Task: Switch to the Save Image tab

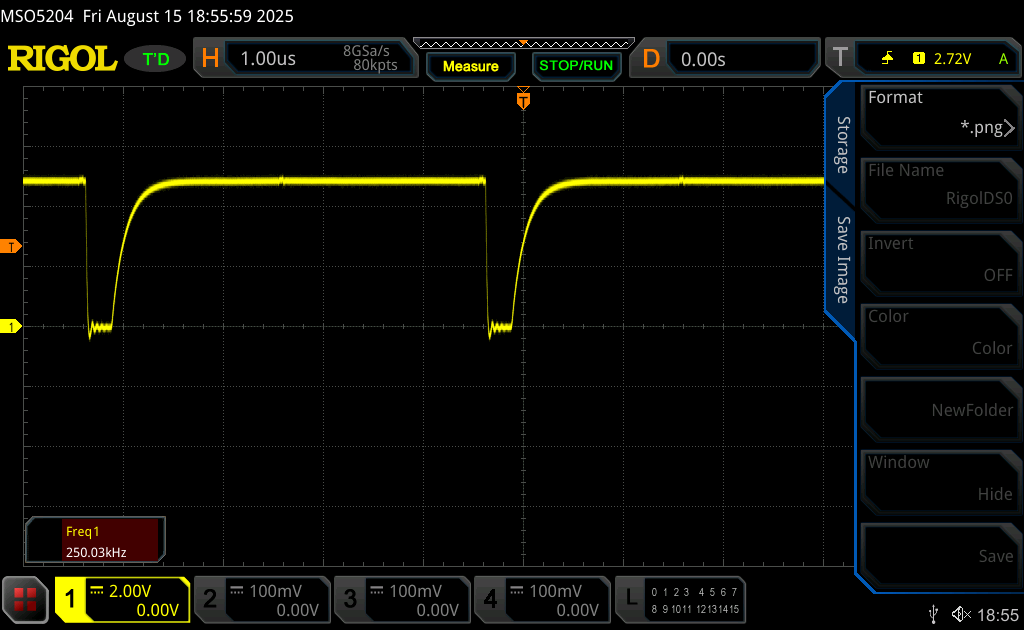Action: tap(842, 260)
